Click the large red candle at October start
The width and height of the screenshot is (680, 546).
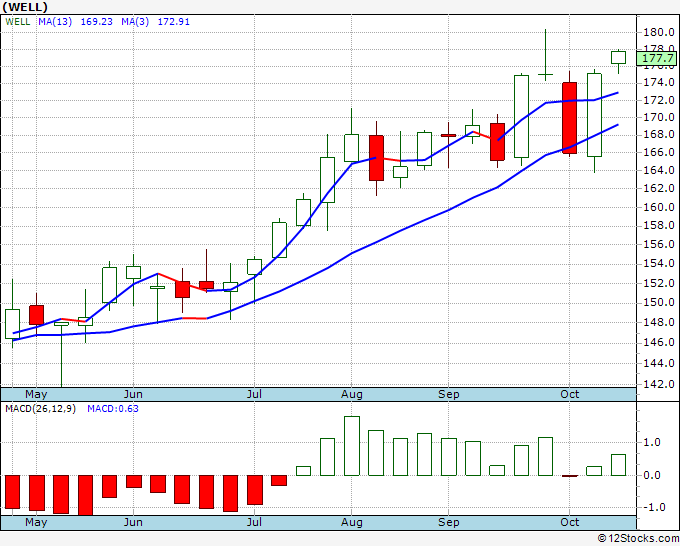click(x=569, y=118)
